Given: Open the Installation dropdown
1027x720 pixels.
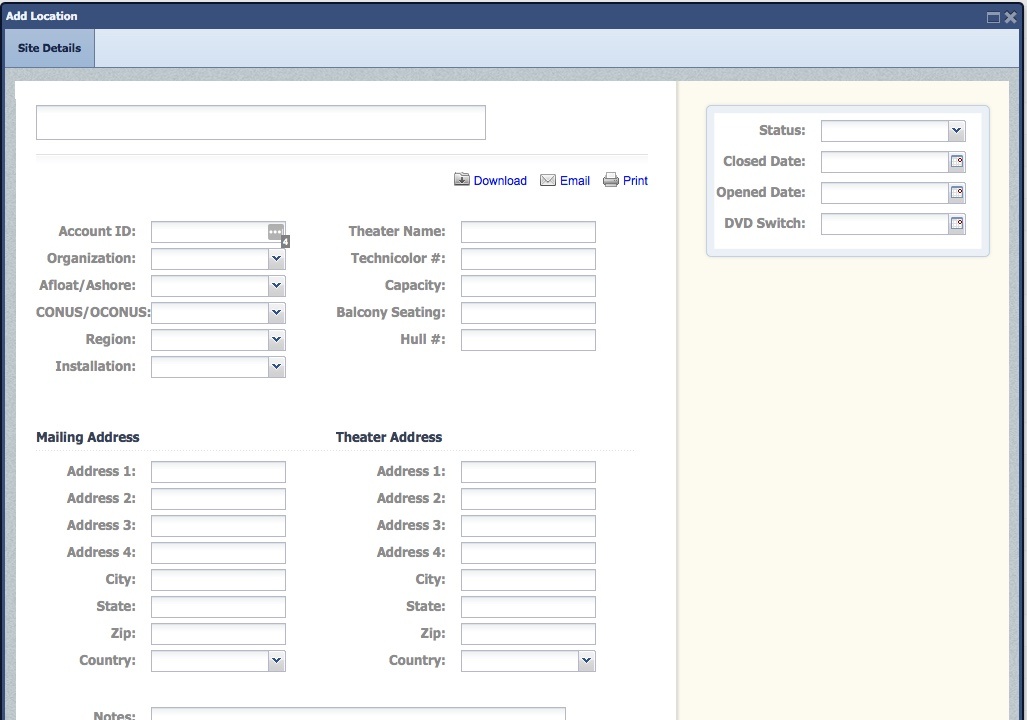Looking at the screenshot, I should [x=276, y=367].
